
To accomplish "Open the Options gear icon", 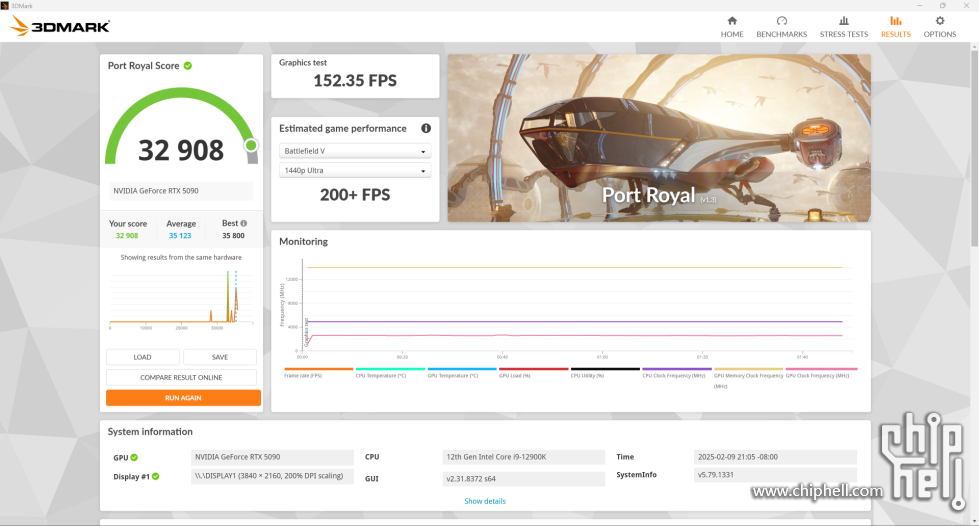I will pos(940,21).
